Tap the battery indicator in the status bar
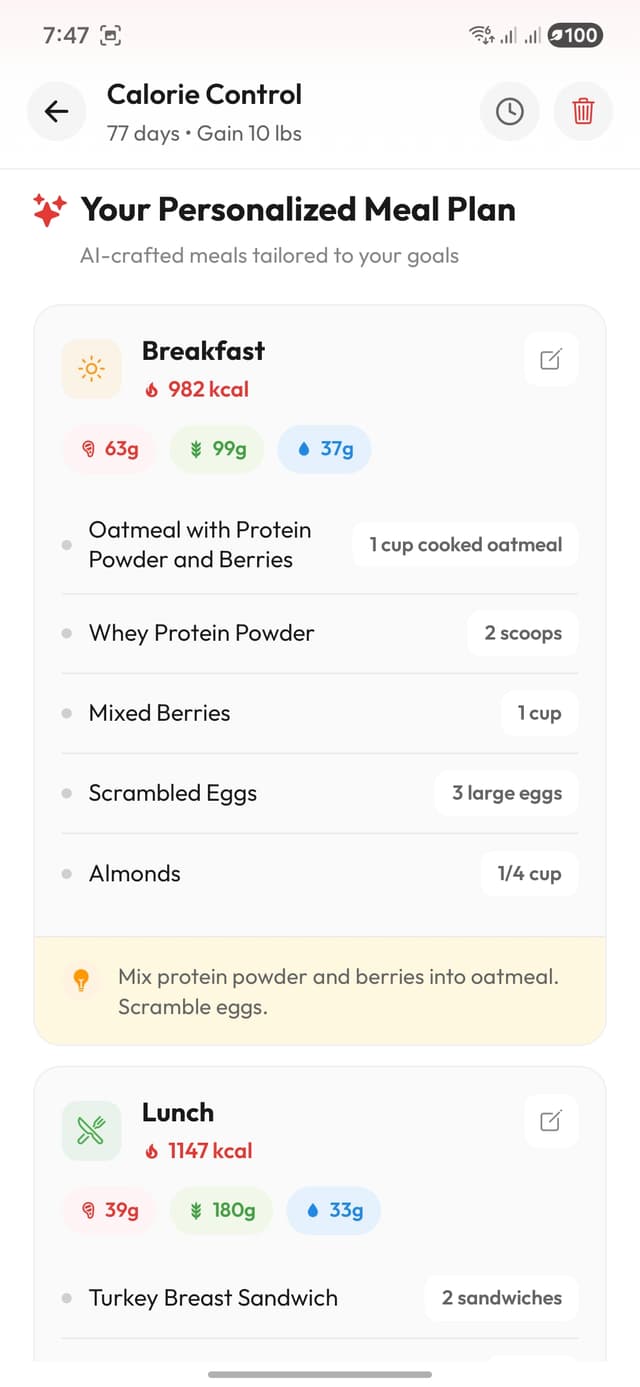 coord(576,35)
